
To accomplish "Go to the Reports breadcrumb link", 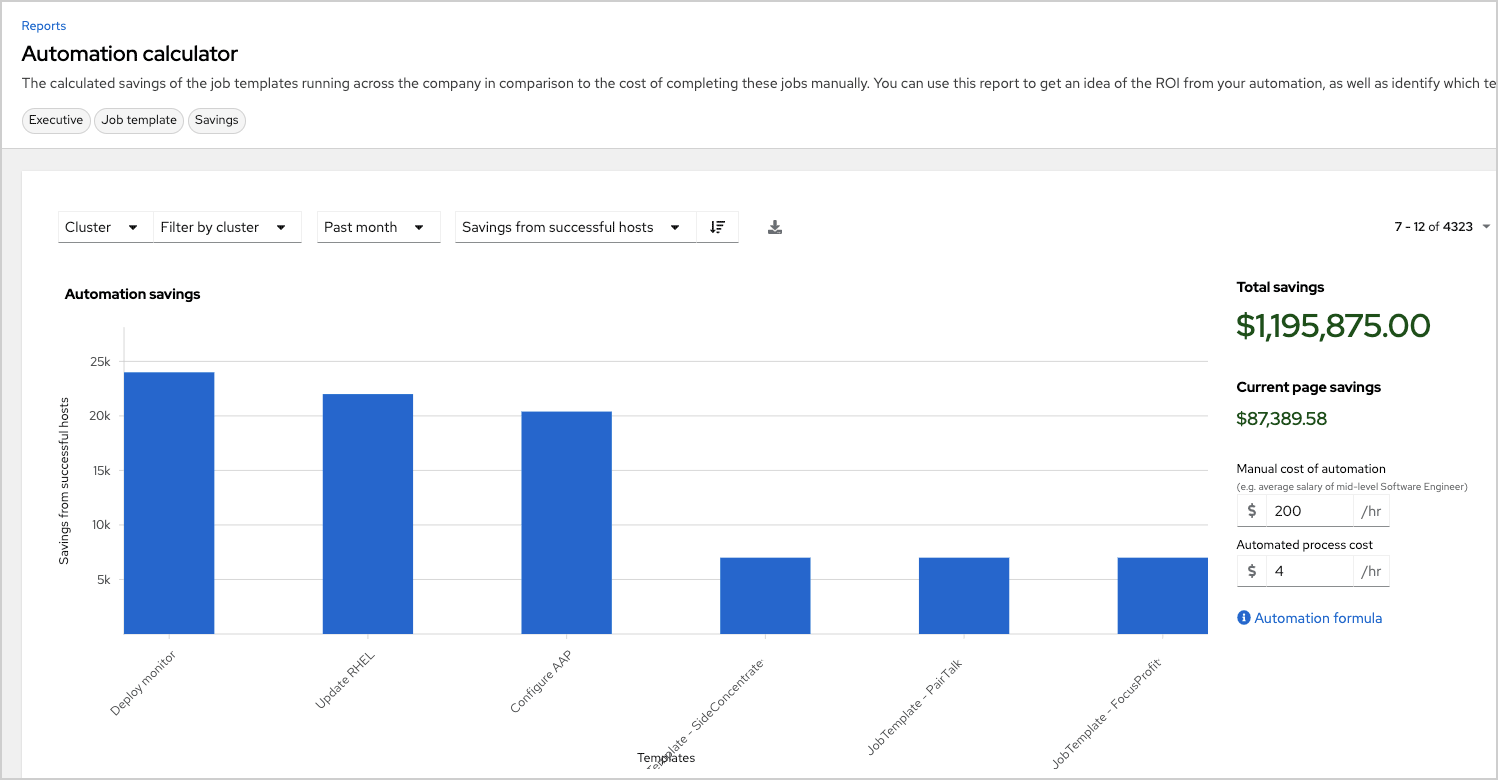I will [x=44, y=26].
